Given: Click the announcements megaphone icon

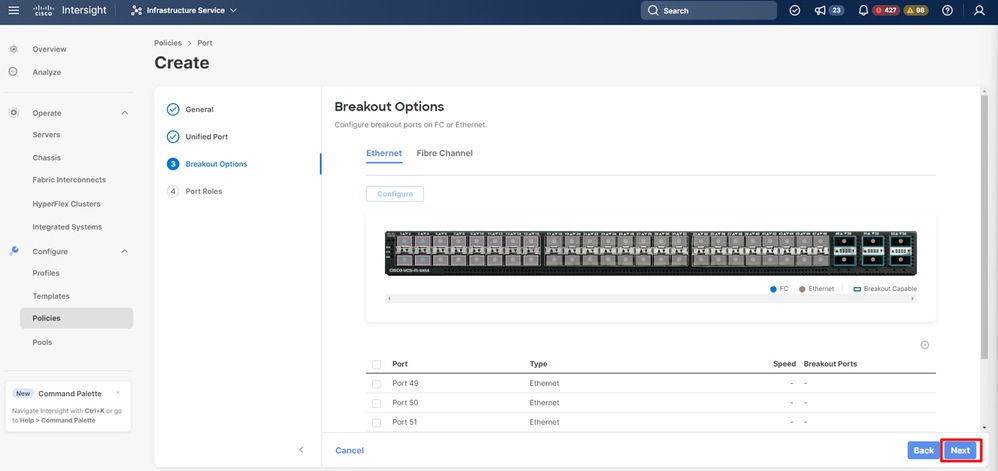Looking at the screenshot, I should [821, 11].
